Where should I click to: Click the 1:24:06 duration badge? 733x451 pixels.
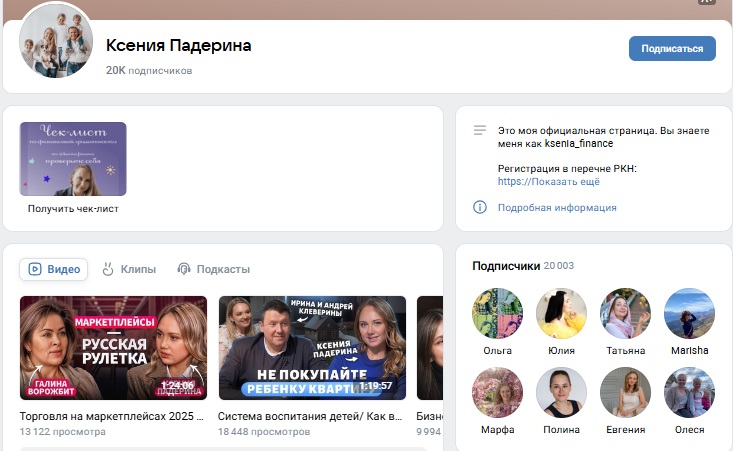(x=177, y=386)
